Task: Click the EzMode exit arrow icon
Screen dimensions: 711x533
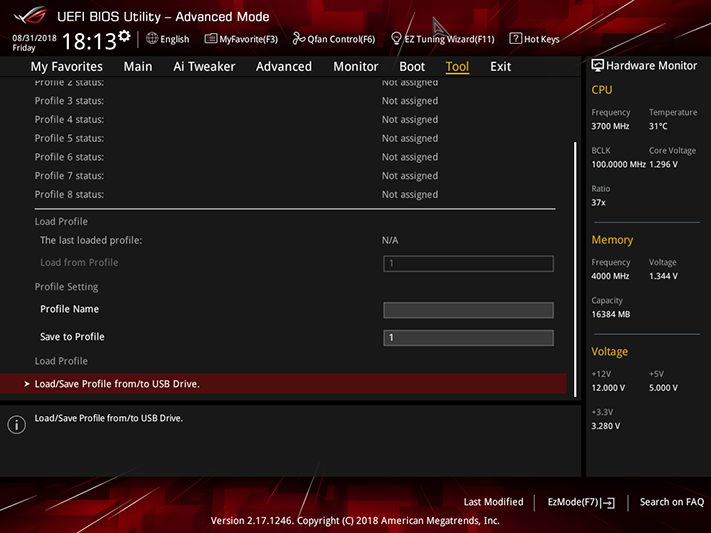Action: point(608,503)
